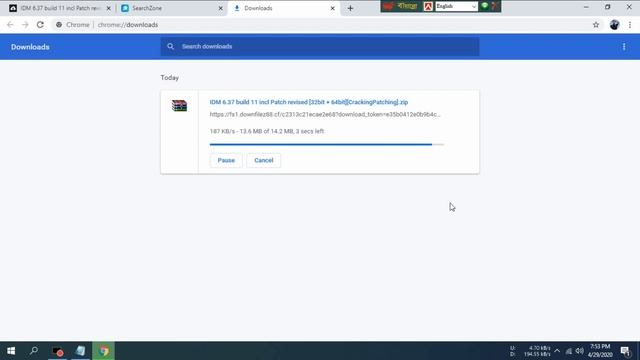
Task: Click the '13.6 MB of 14.2 MB' status text
Action: tap(267, 131)
